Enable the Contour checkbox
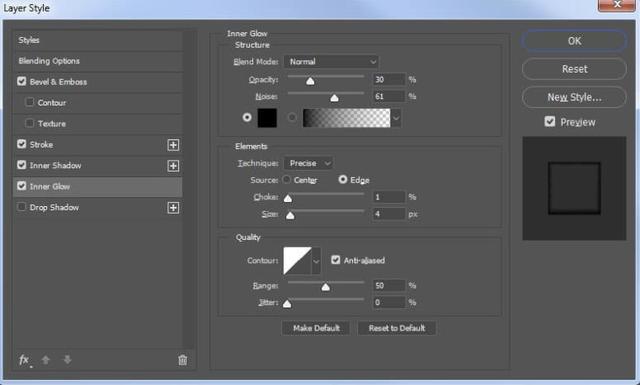Viewport: 640px width, 385px height. point(29,102)
